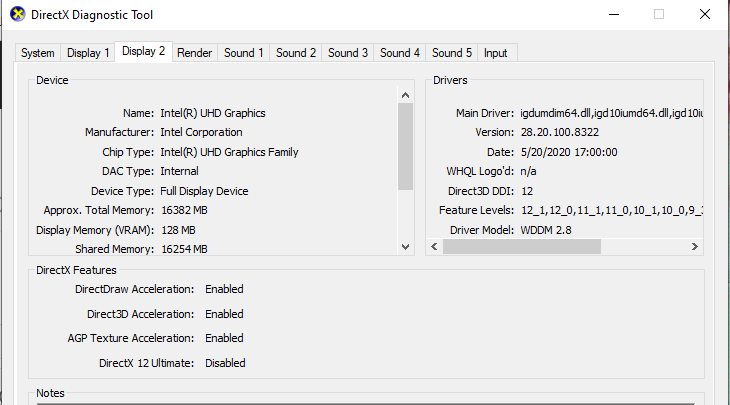Click Device list scroll up arrow
The height and width of the screenshot is (405, 730).
coord(406,95)
